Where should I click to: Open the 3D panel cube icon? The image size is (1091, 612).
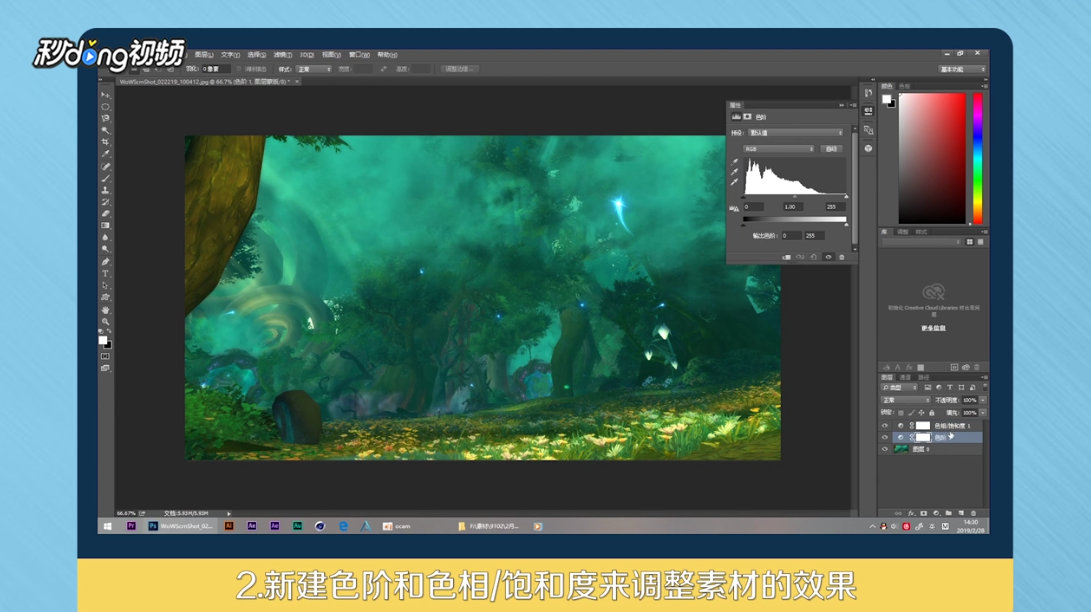[x=868, y=148]
